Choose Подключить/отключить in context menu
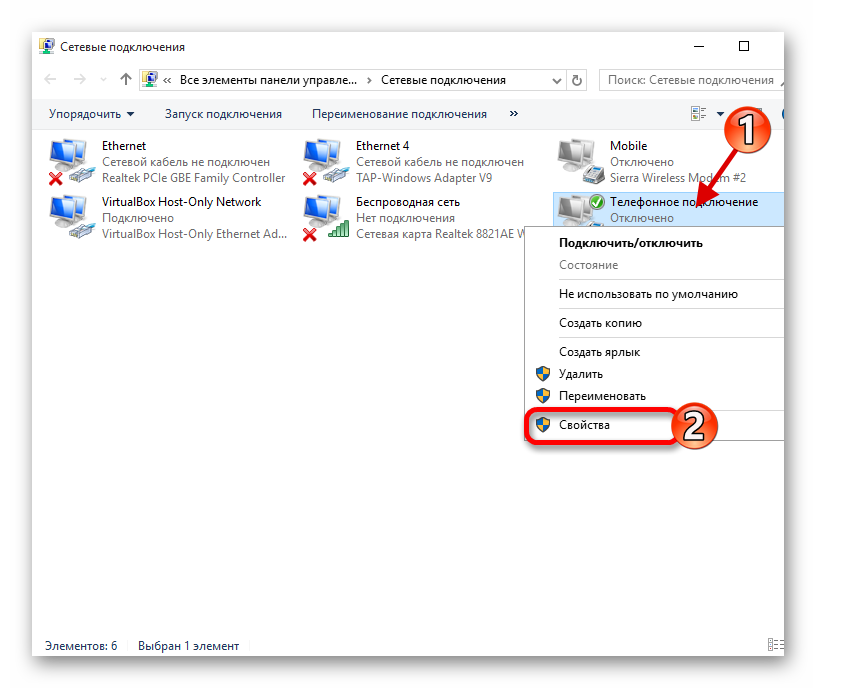This screenshot has width=848, height=688. 630,242
